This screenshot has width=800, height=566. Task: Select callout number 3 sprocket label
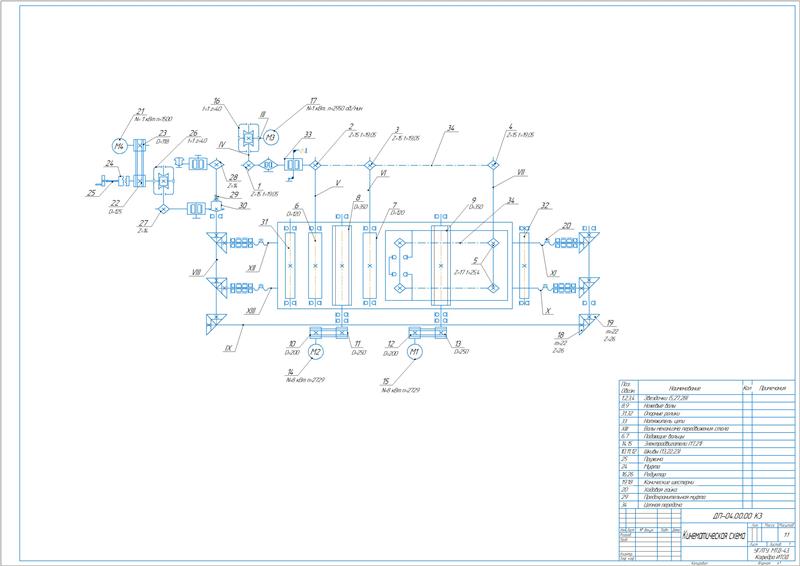(x=397, y=130)
